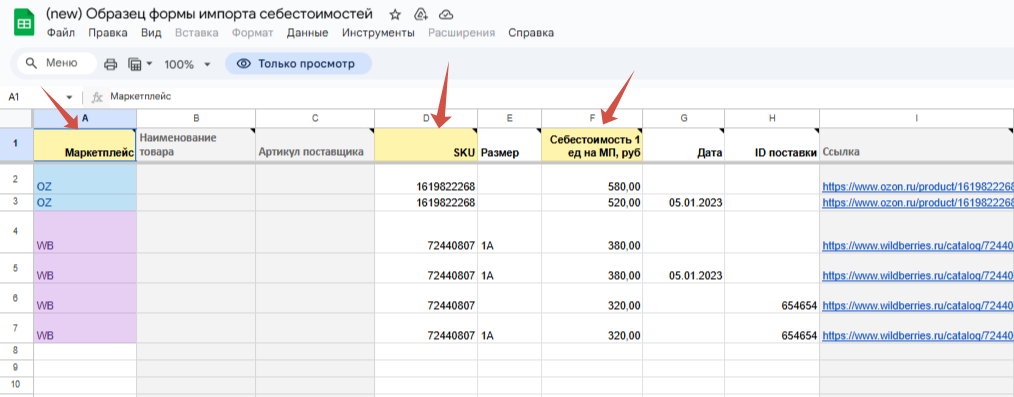Screen dimensions: 1014x397
Task: Click the add to Drive icon
Action: pos(421,14)
